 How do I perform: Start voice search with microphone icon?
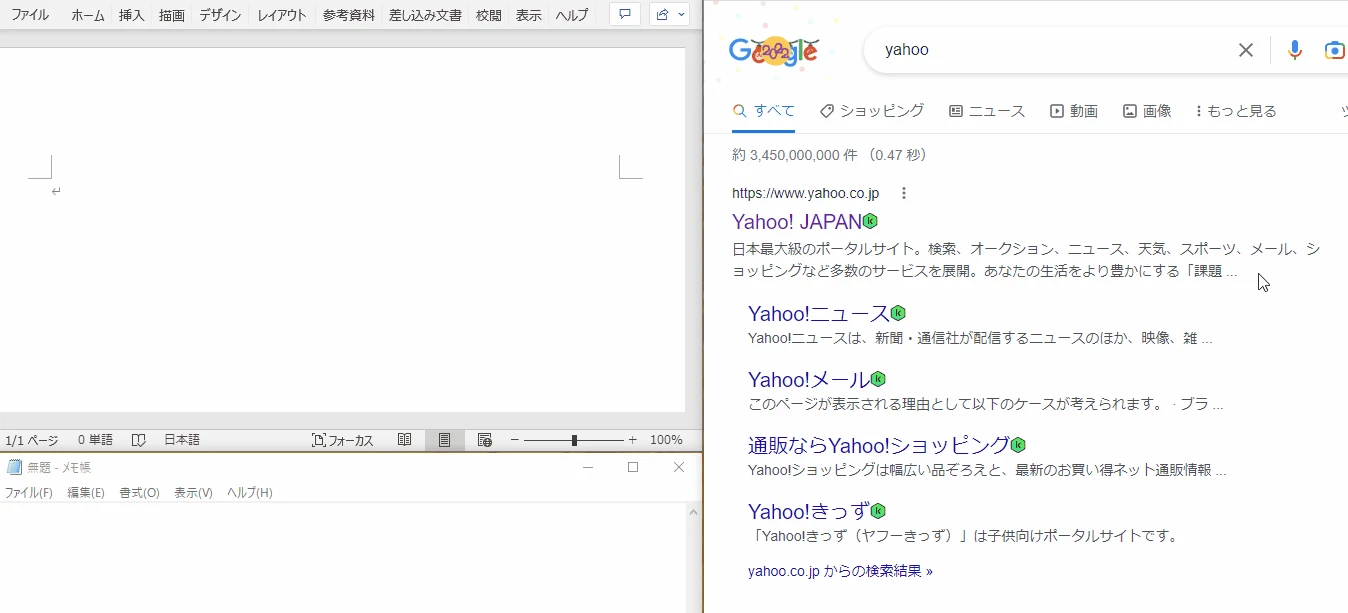[x=1295, y=50]
